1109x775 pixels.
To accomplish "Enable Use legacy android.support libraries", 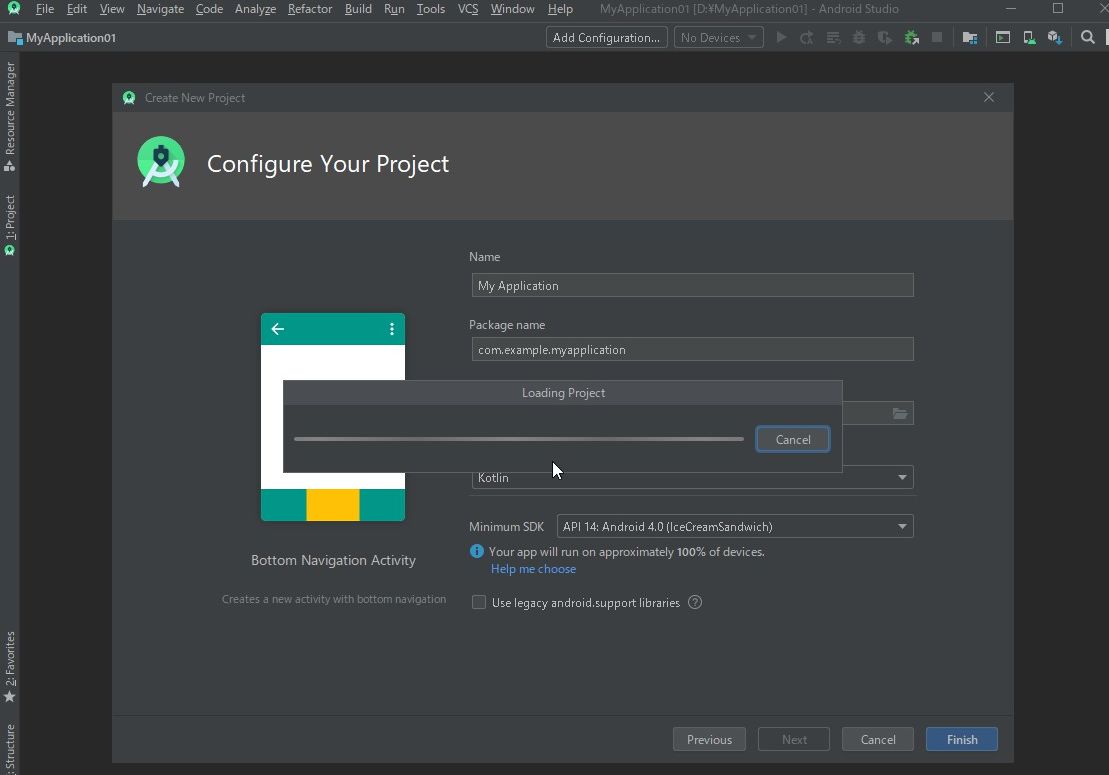I will tap(479, 602).
